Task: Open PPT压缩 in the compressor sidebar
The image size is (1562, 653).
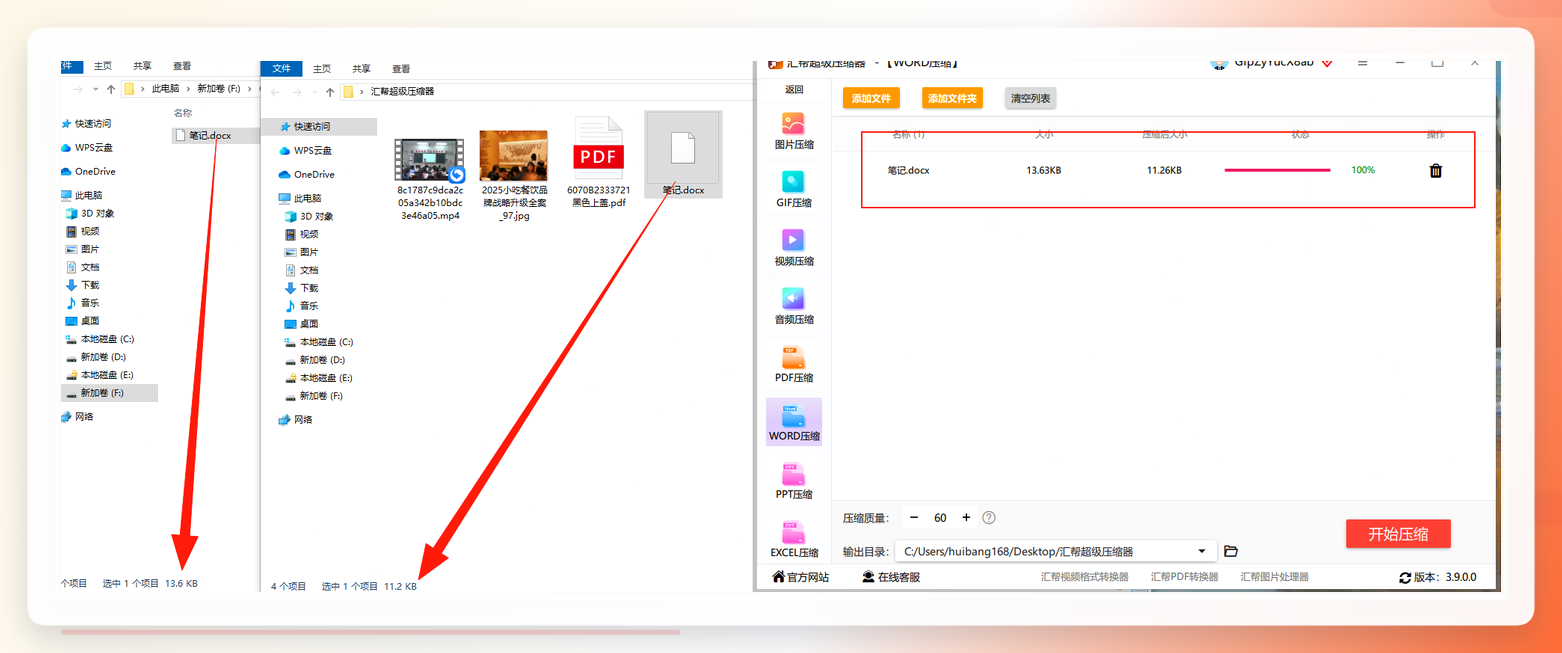Action: point(794,480)
